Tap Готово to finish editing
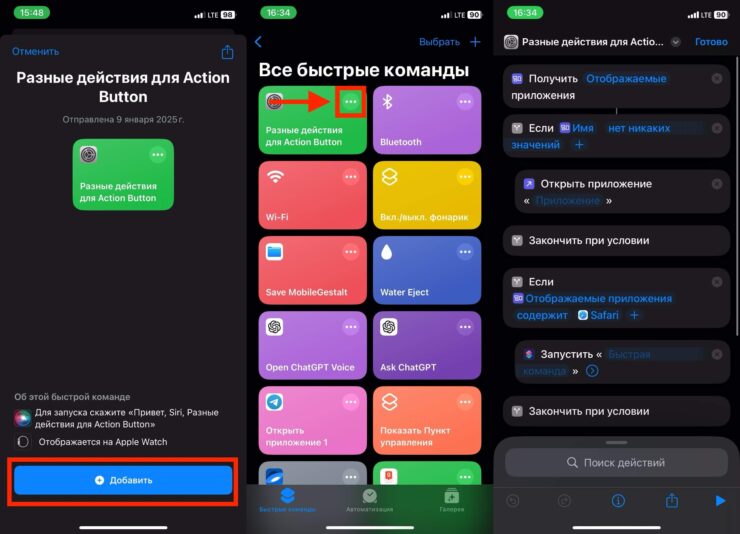This screenshot has width=740, height=534. pos(711,42)
